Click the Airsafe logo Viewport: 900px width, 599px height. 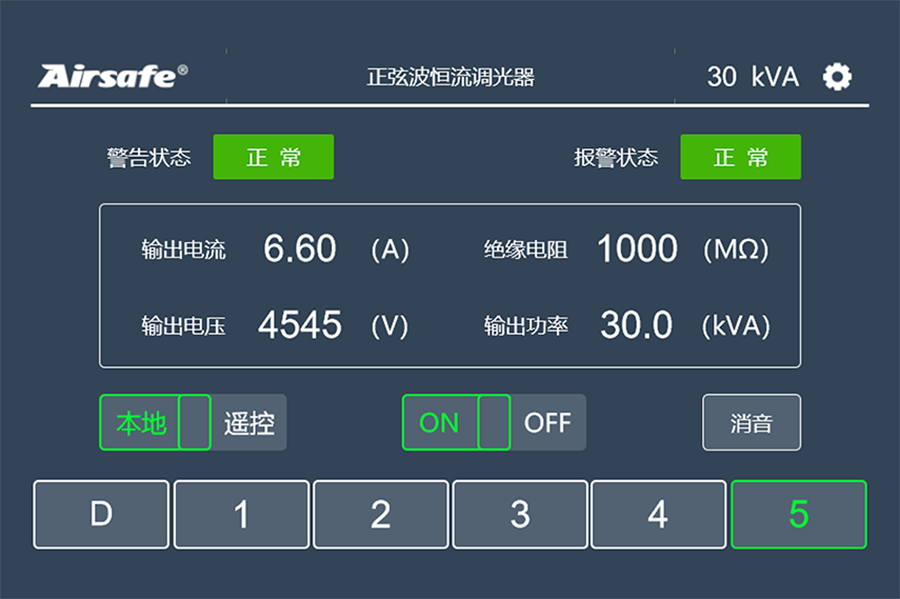pyautogui.click(x=113, y=76)
